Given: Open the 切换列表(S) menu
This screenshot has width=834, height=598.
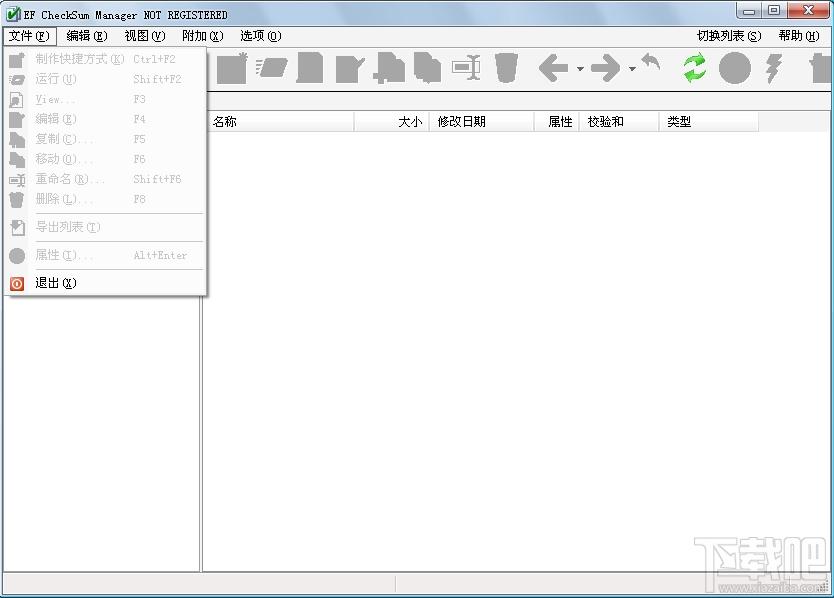Looking at the screenshot, I should click(x=729, y=36).
